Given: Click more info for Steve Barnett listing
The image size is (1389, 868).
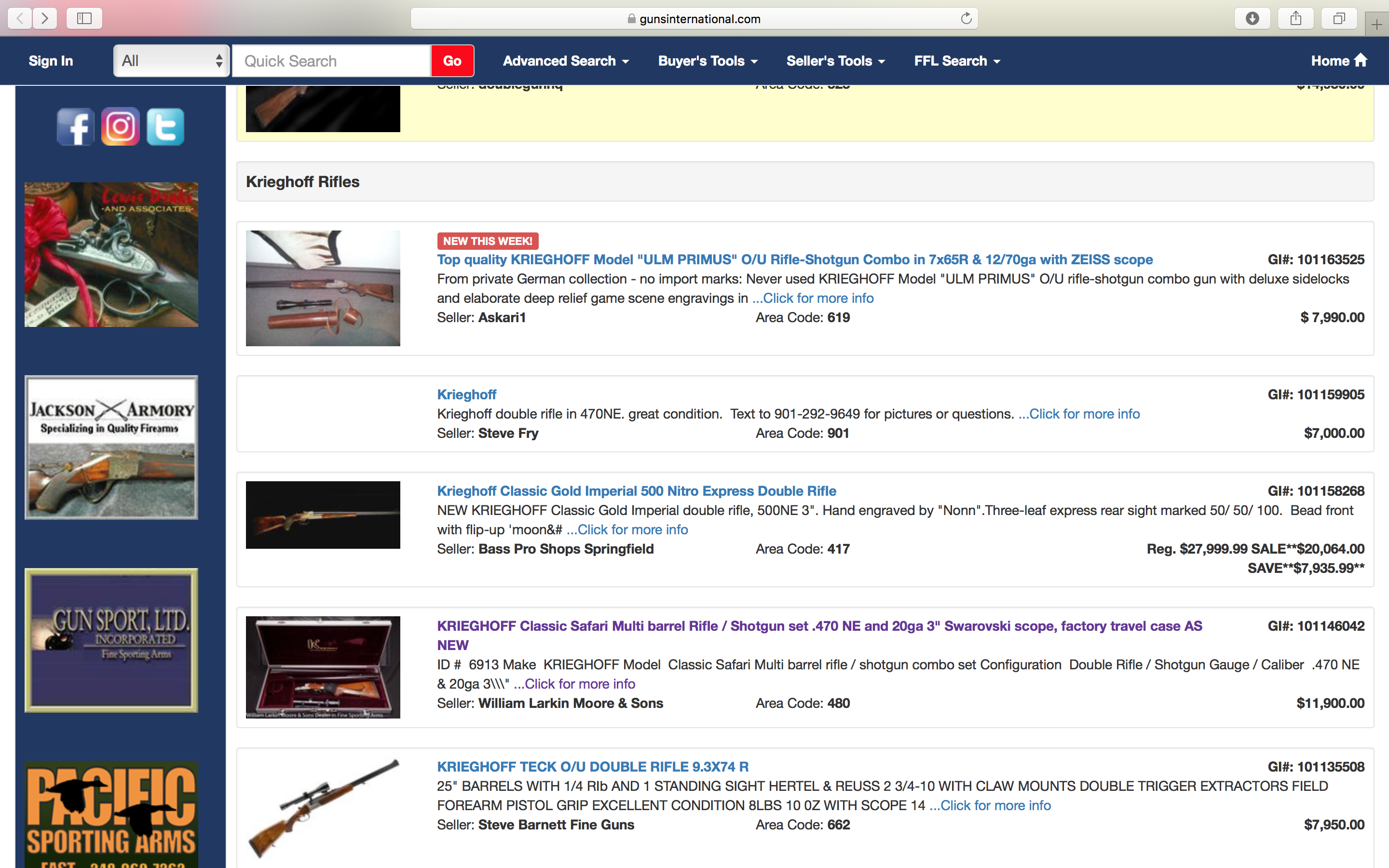Looking at the screenshot, I should pyautogui.click(x=990, y=805).
